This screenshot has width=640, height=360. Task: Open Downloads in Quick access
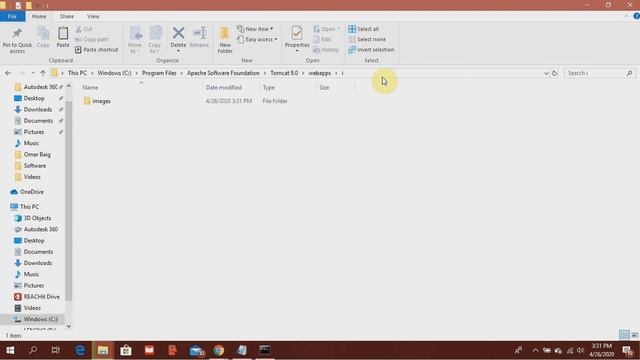(x=37, y=109)
